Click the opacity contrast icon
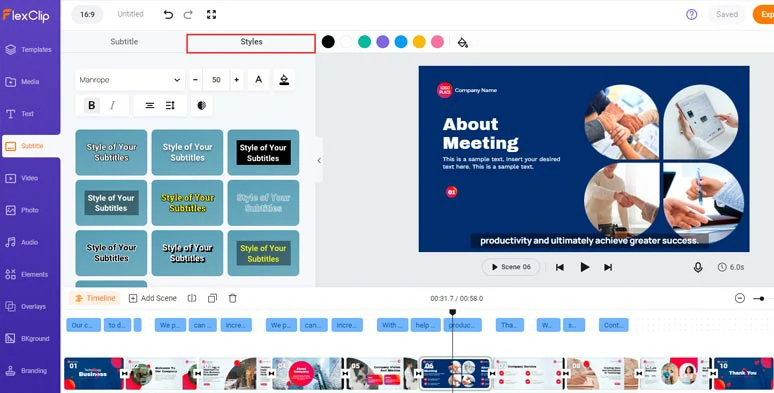The width and height of the screenshot is (774, 393). (201, 105)
